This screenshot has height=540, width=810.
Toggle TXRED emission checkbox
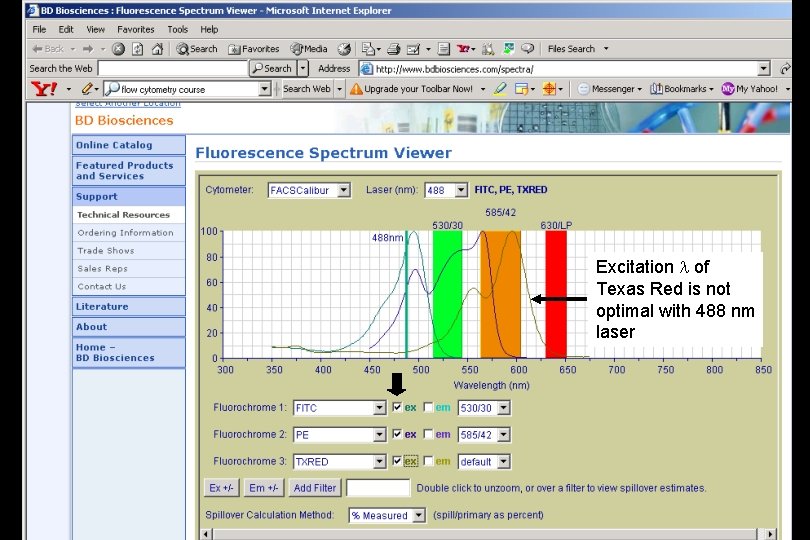(428, 461)
